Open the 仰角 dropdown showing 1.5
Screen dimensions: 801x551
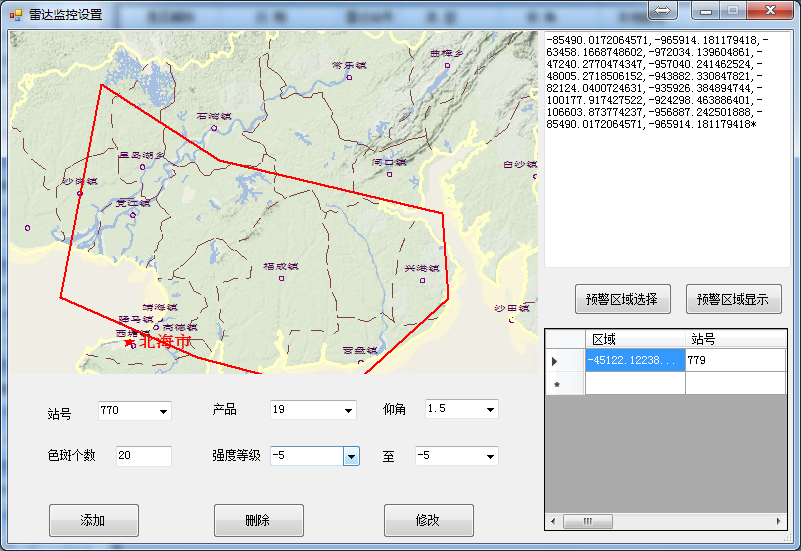[x=490, y=410]
